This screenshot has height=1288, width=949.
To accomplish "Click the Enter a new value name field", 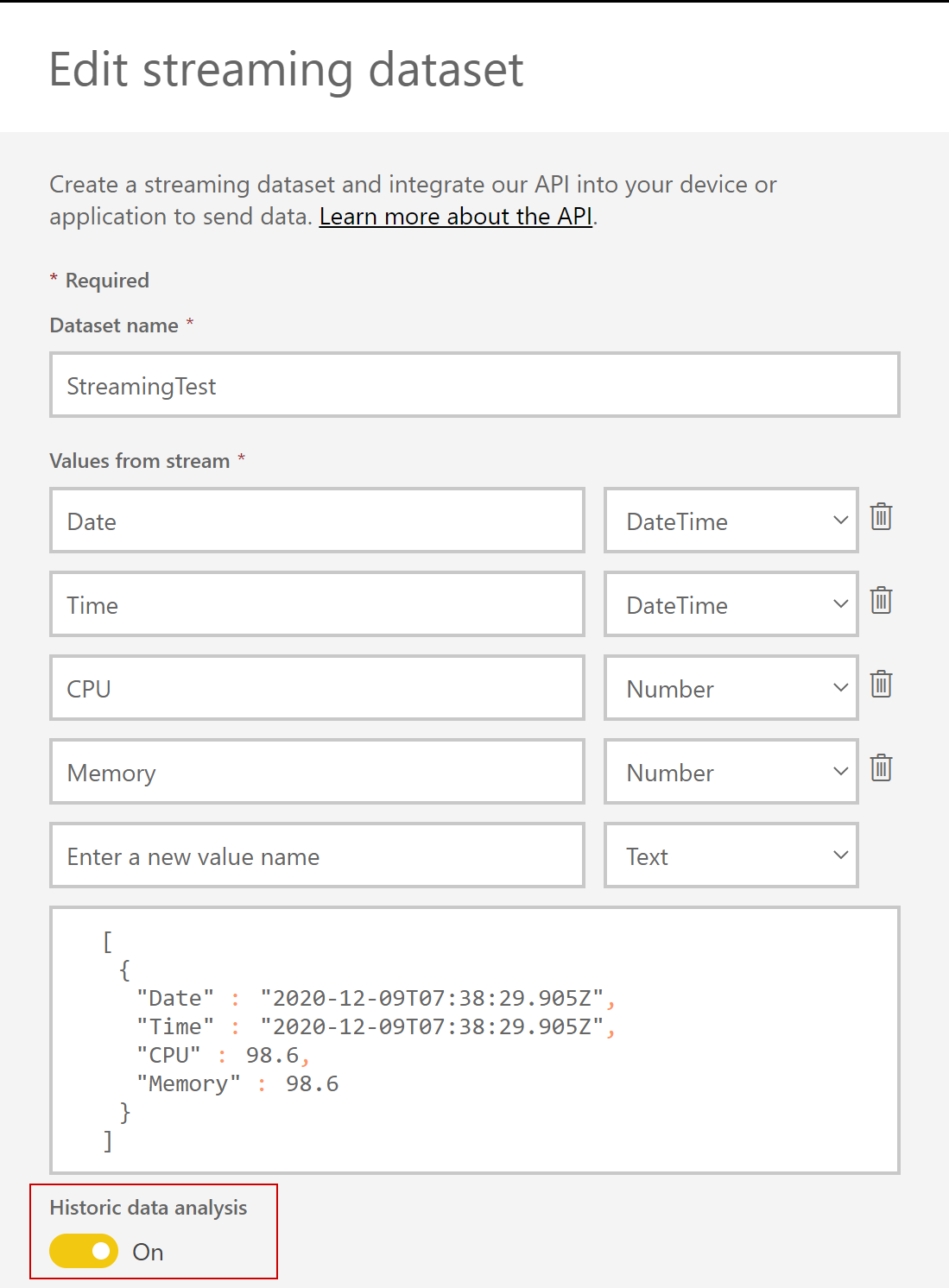I will (x=317, y=856).
